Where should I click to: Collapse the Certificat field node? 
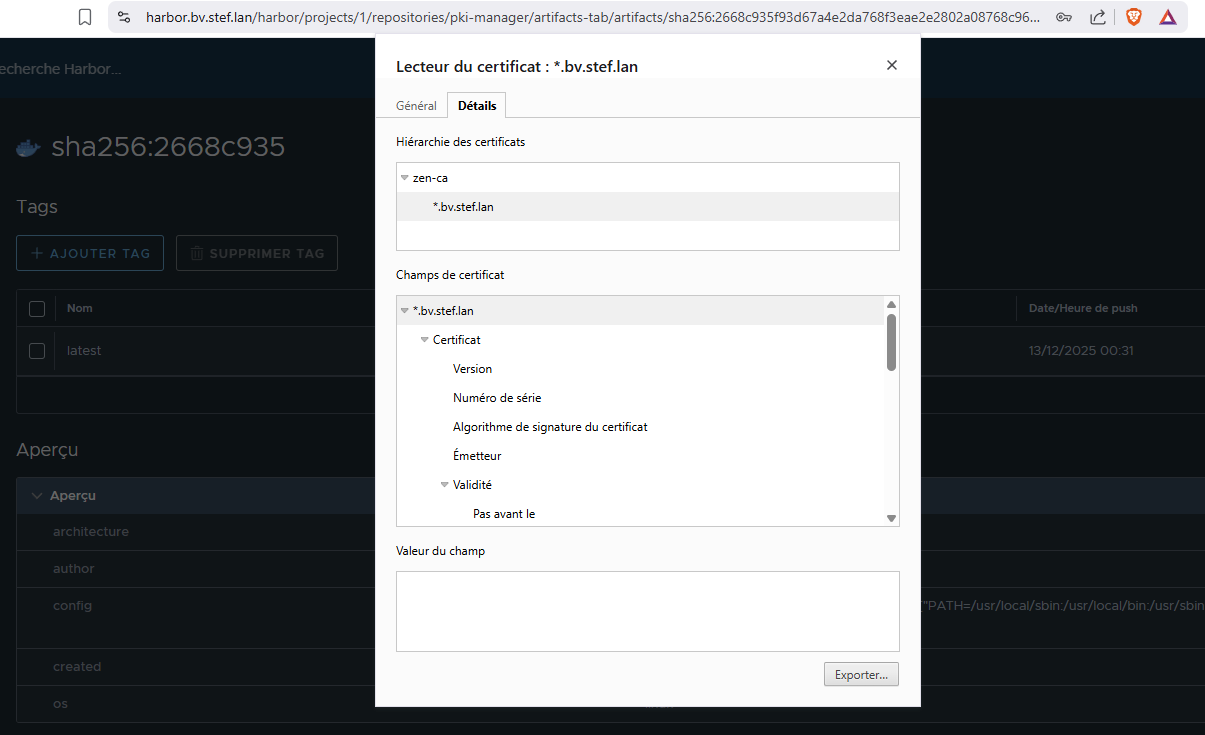click(x=425, y=340)
